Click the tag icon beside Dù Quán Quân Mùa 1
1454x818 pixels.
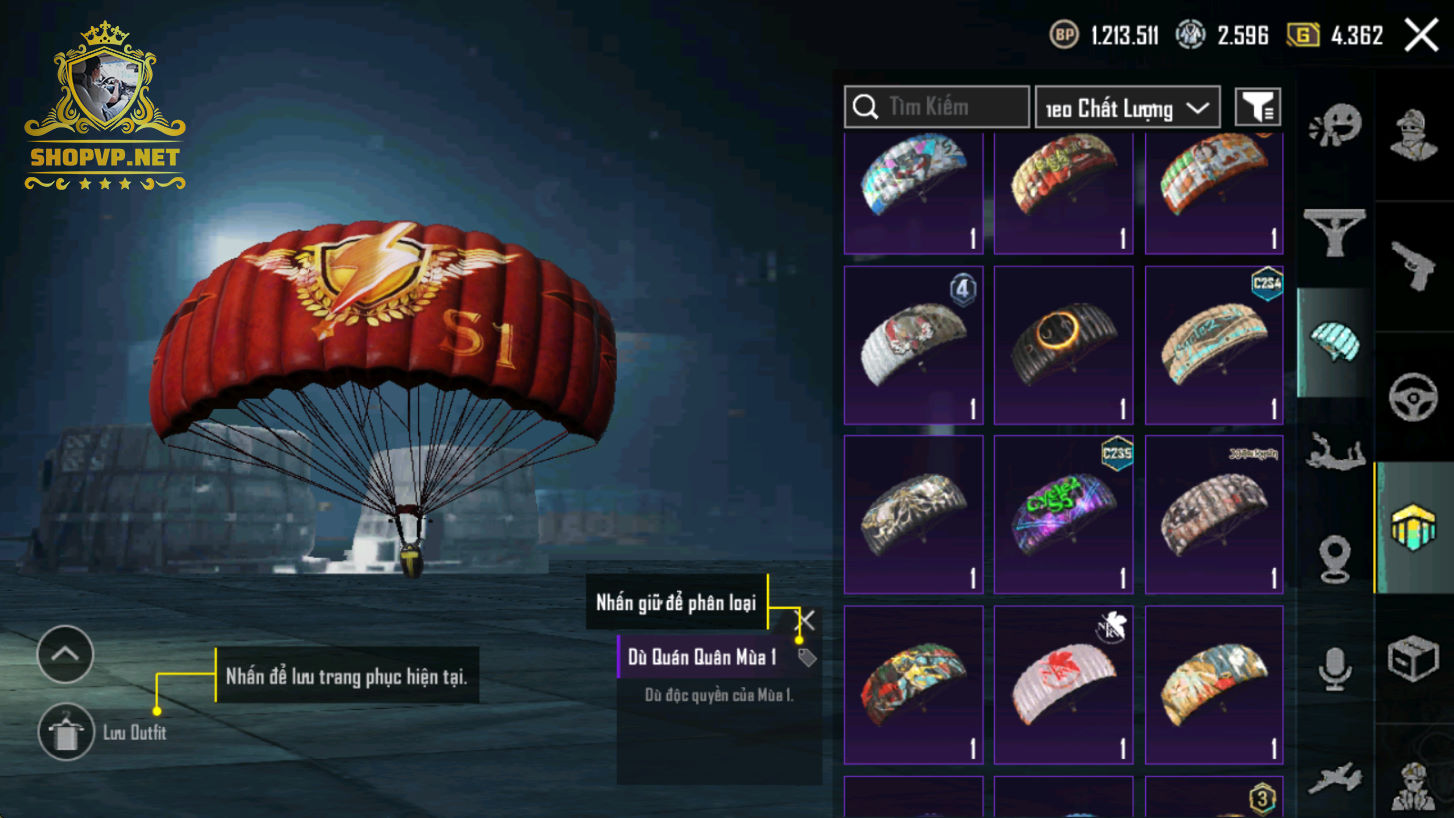coord(806,657)
